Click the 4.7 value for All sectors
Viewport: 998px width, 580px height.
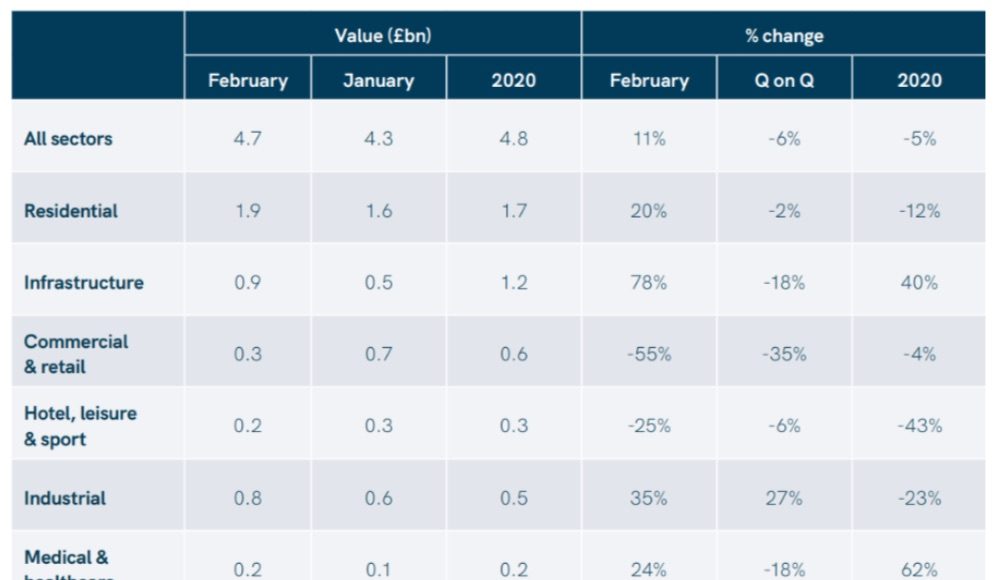click(247, 138)
